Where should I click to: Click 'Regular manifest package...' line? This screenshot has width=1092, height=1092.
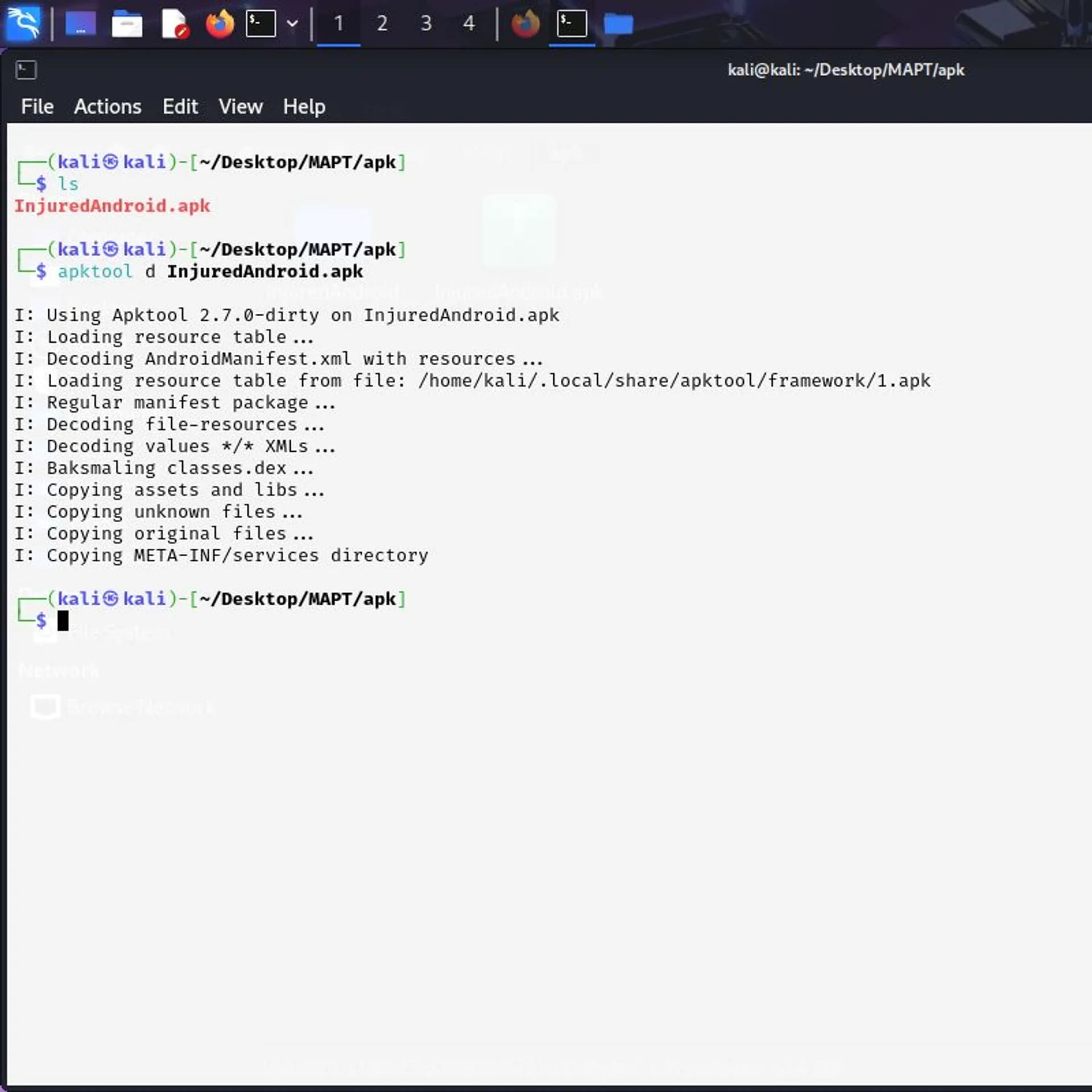(x=175, y=402)
